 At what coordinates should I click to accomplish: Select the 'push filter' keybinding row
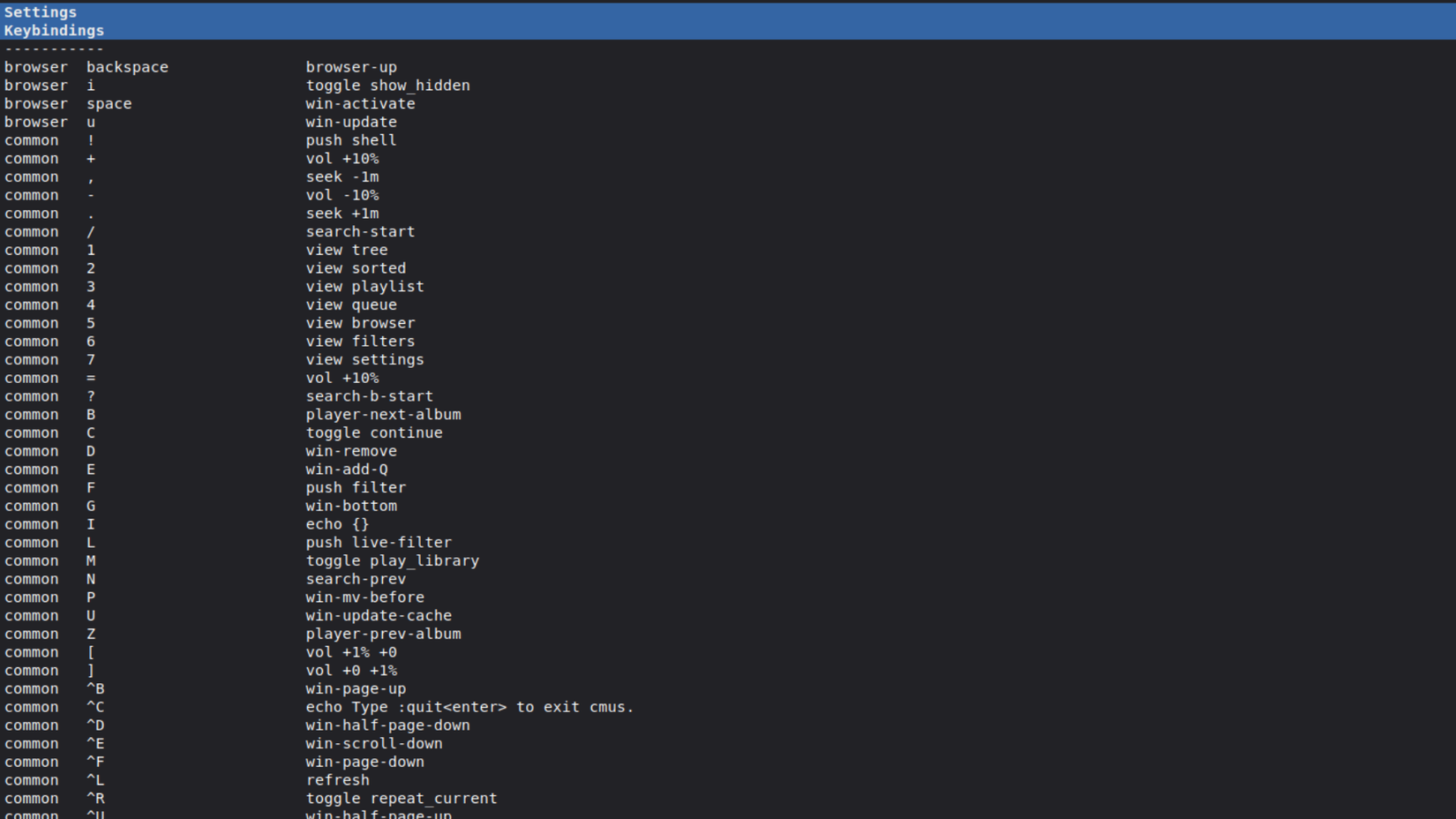[x=728, y=487]
